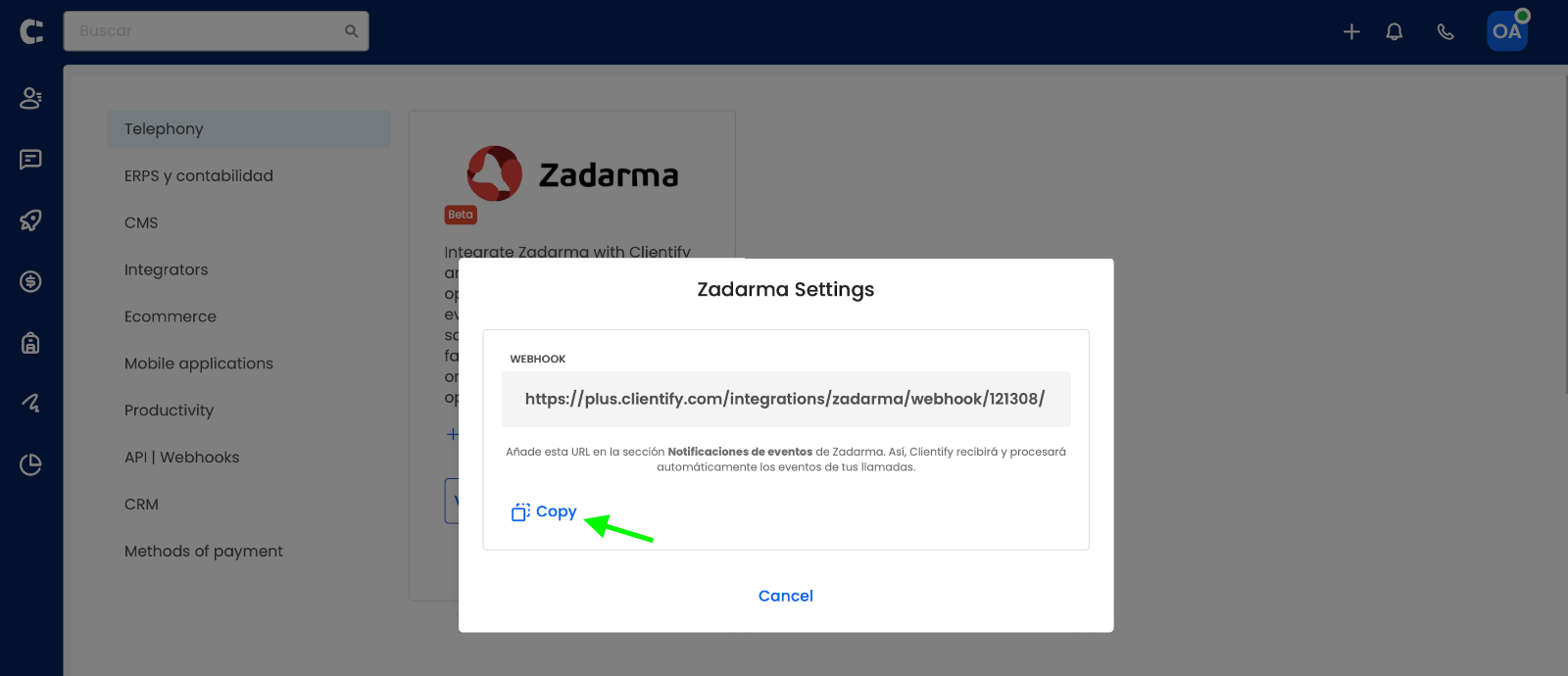
Task: Click the phone call icon
Action: click(x=1445, y=31)
